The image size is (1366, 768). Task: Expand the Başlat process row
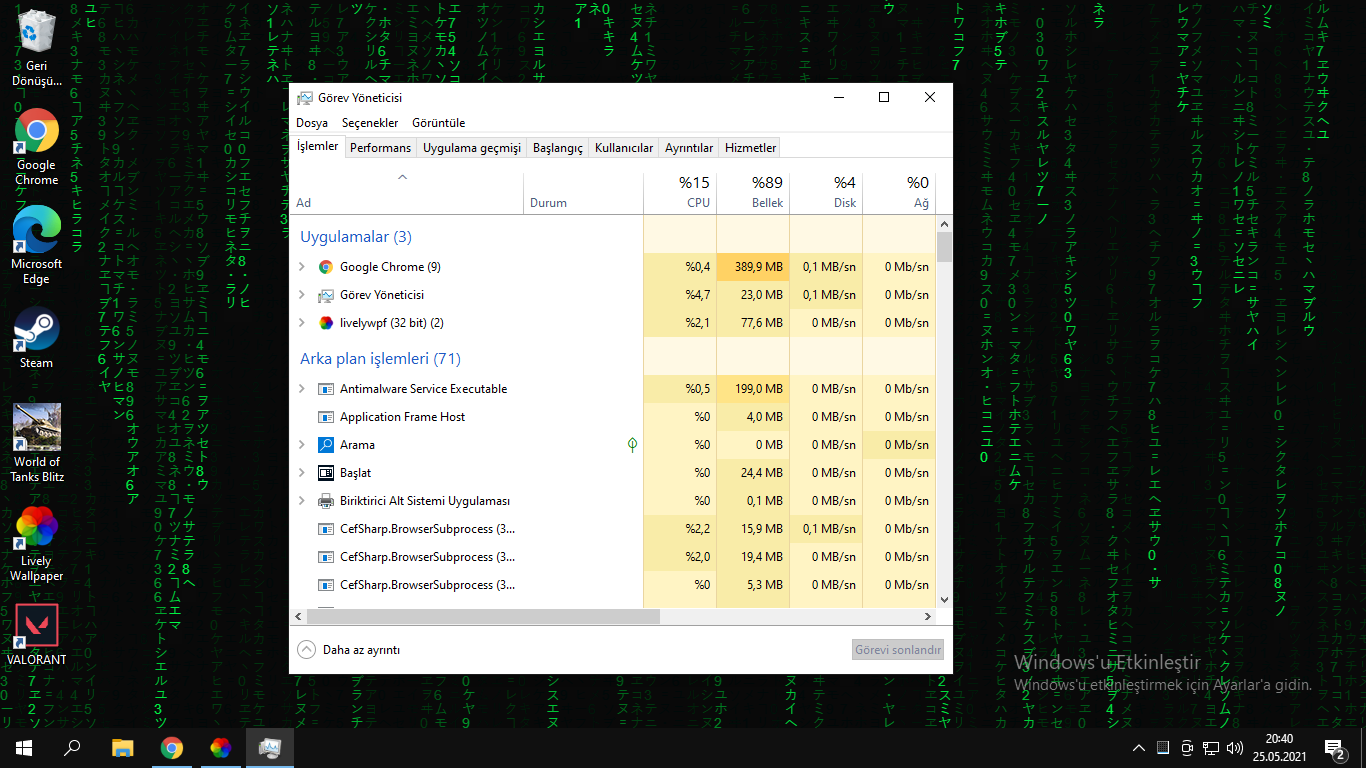(x=302, y=473)
